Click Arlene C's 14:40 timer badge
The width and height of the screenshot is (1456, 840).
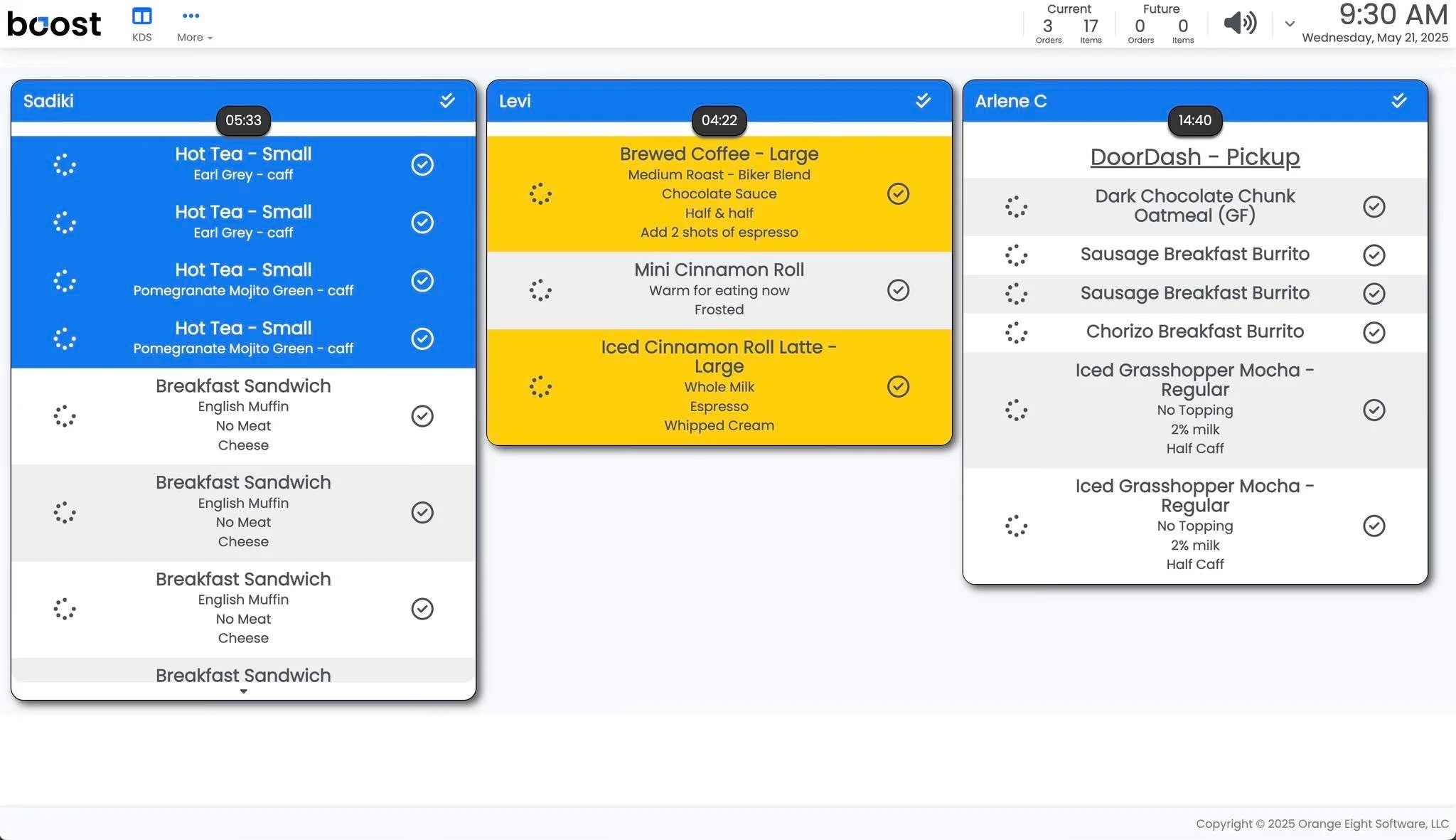pos(1194,120)
